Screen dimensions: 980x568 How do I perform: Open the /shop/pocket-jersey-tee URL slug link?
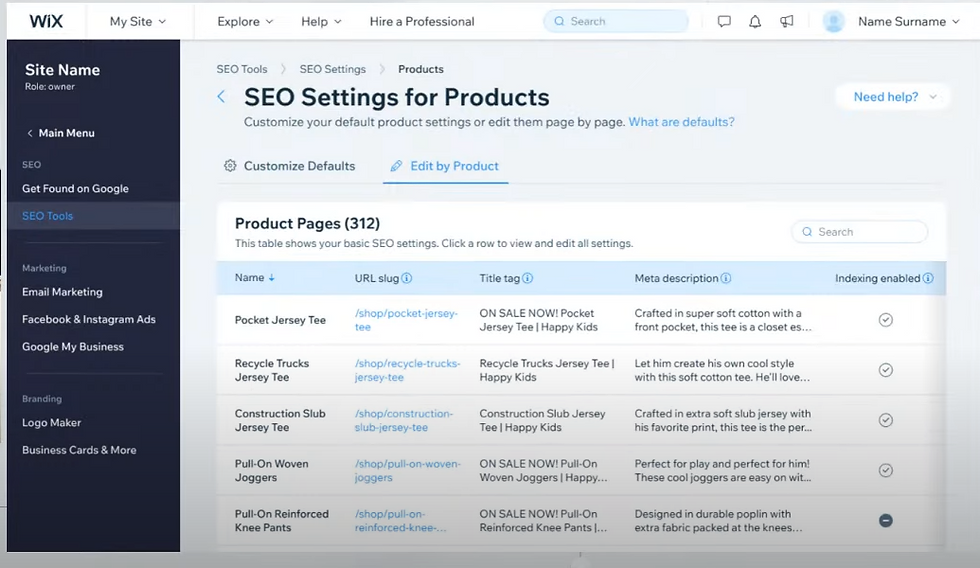(406, 320)
